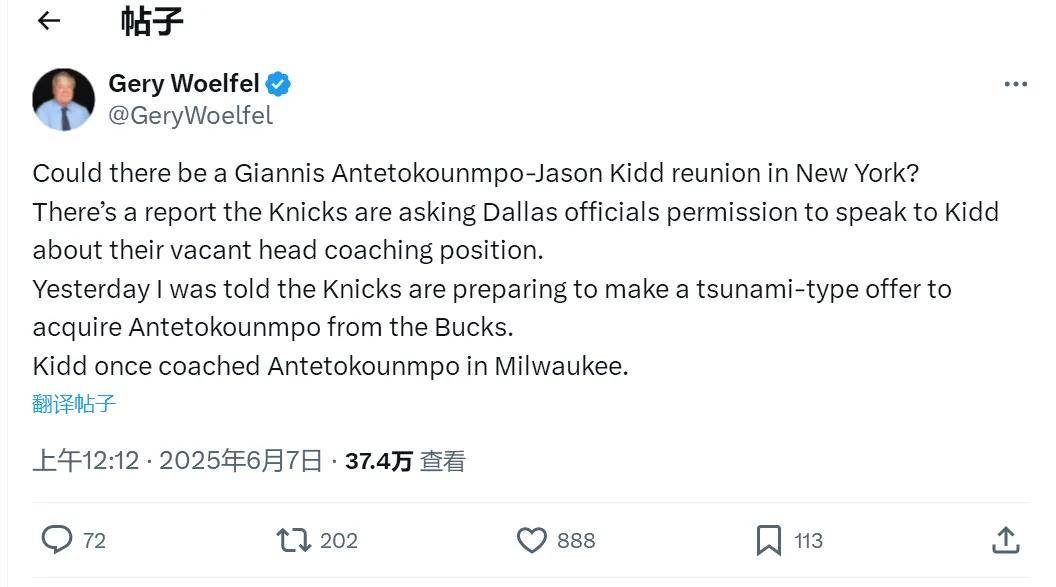The height and width of the screenshot is (587, 1056).
Task: Click 翻译帖子 translate post link
Action: tap(74, 404)
